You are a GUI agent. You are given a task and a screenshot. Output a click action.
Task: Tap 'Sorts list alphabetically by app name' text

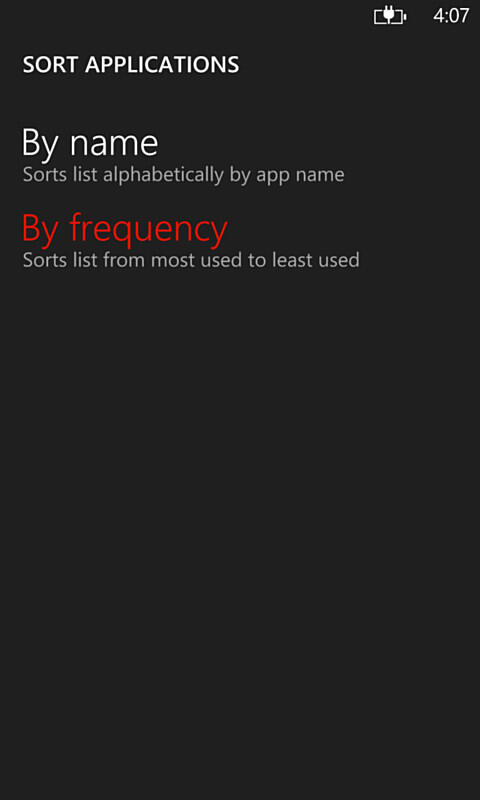(x=184, y=175)
